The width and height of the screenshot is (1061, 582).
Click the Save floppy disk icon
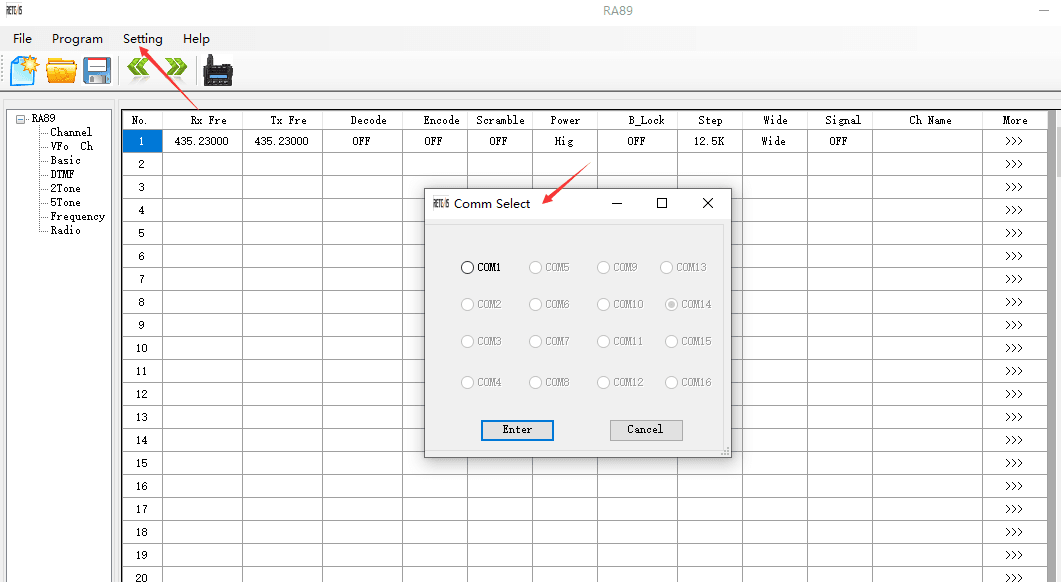tap(97, 71)
